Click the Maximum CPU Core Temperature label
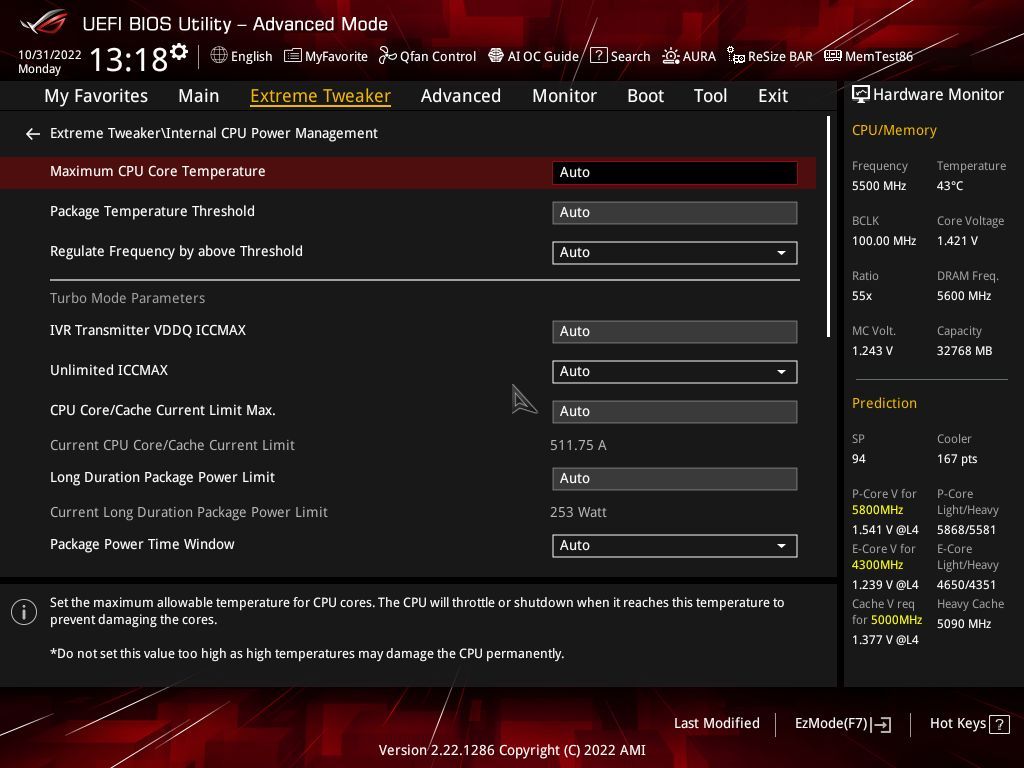The width and height of the screenshot is (1024, 768). pyautogui.click(x=157, y=171)
